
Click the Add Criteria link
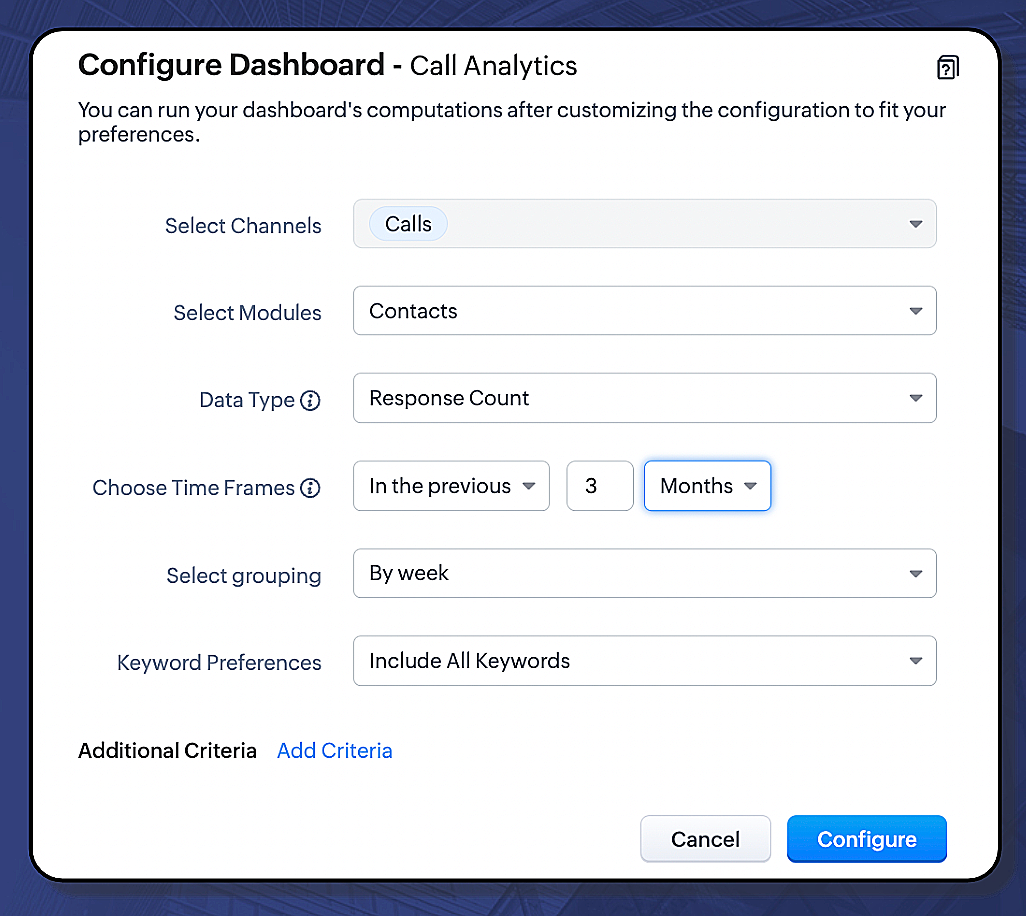(x=334, y=751)
